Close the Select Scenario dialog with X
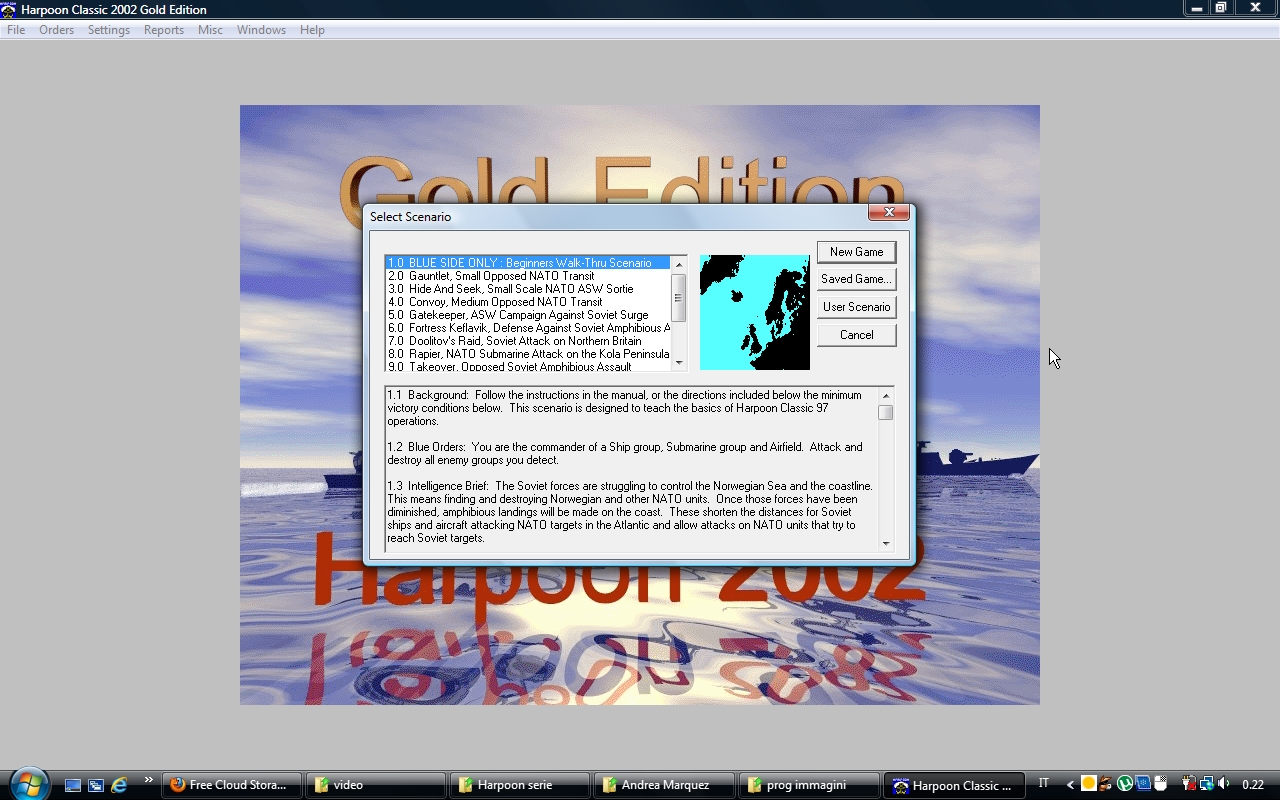The width and height of the screenshot is (1280, 800). (888, 212)
